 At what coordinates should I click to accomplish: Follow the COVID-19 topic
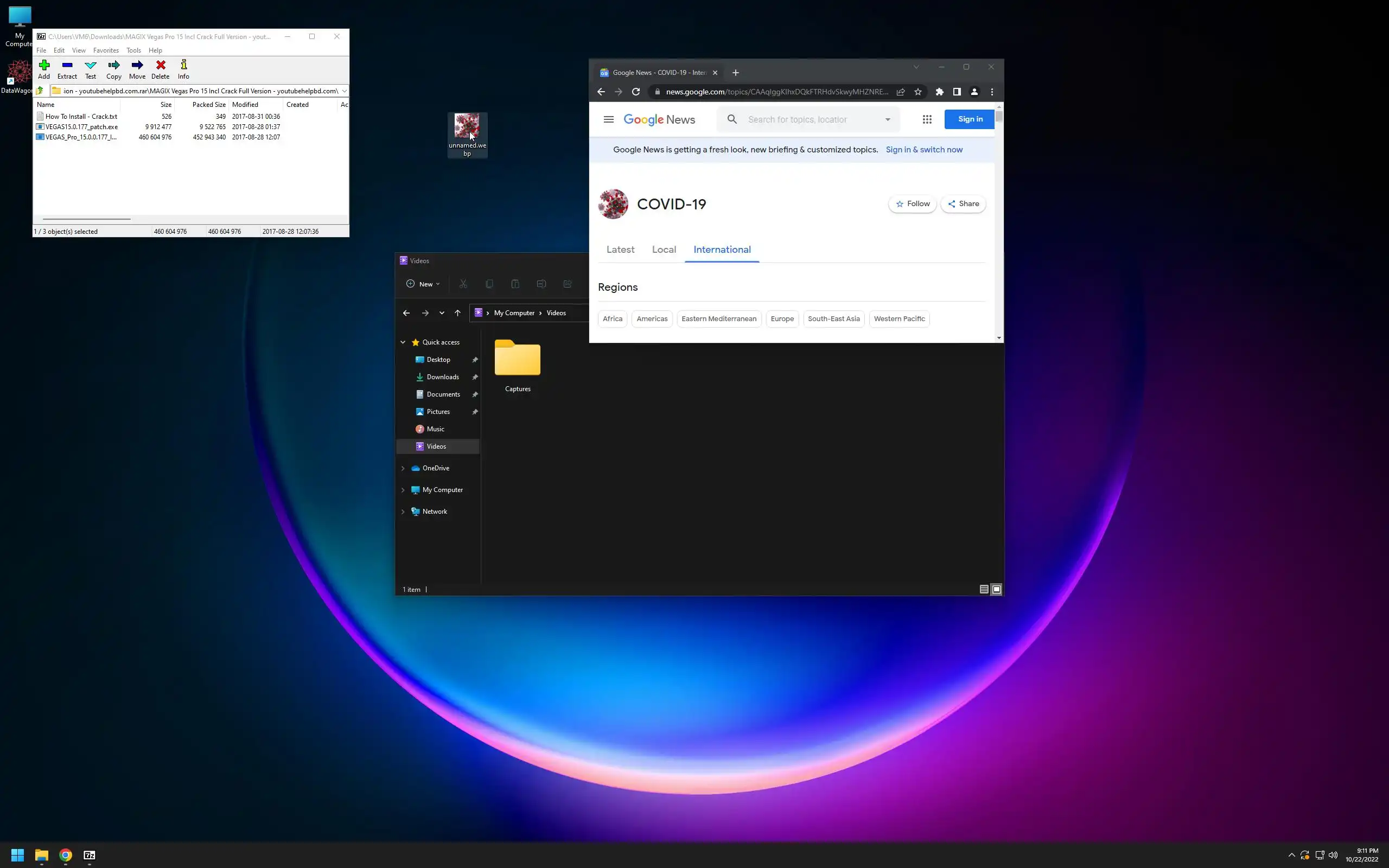click(912, 204)
